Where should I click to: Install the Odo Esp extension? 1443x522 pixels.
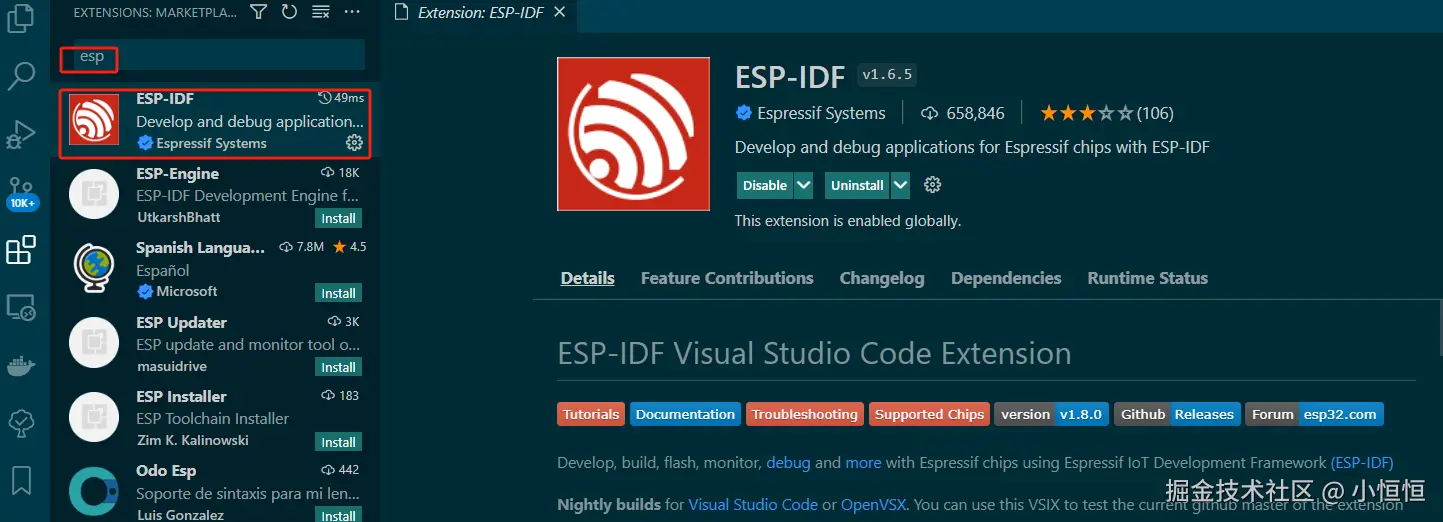(338, 515)
